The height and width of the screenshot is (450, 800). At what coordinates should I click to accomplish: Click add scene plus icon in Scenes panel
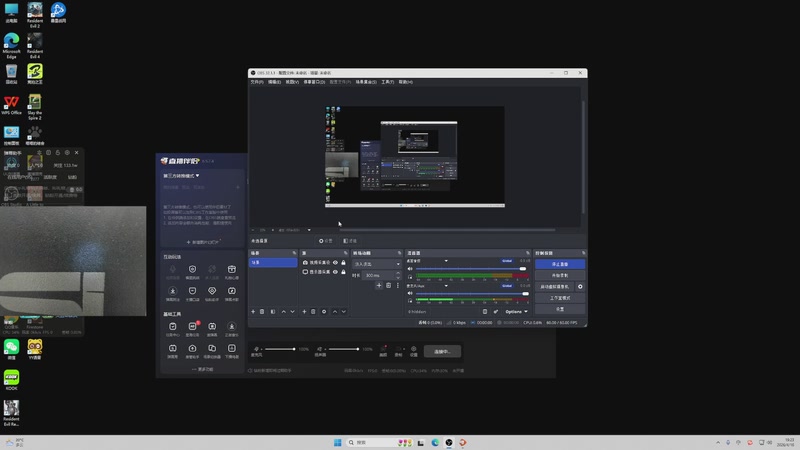pyautogui.click(x=253, y=311)
